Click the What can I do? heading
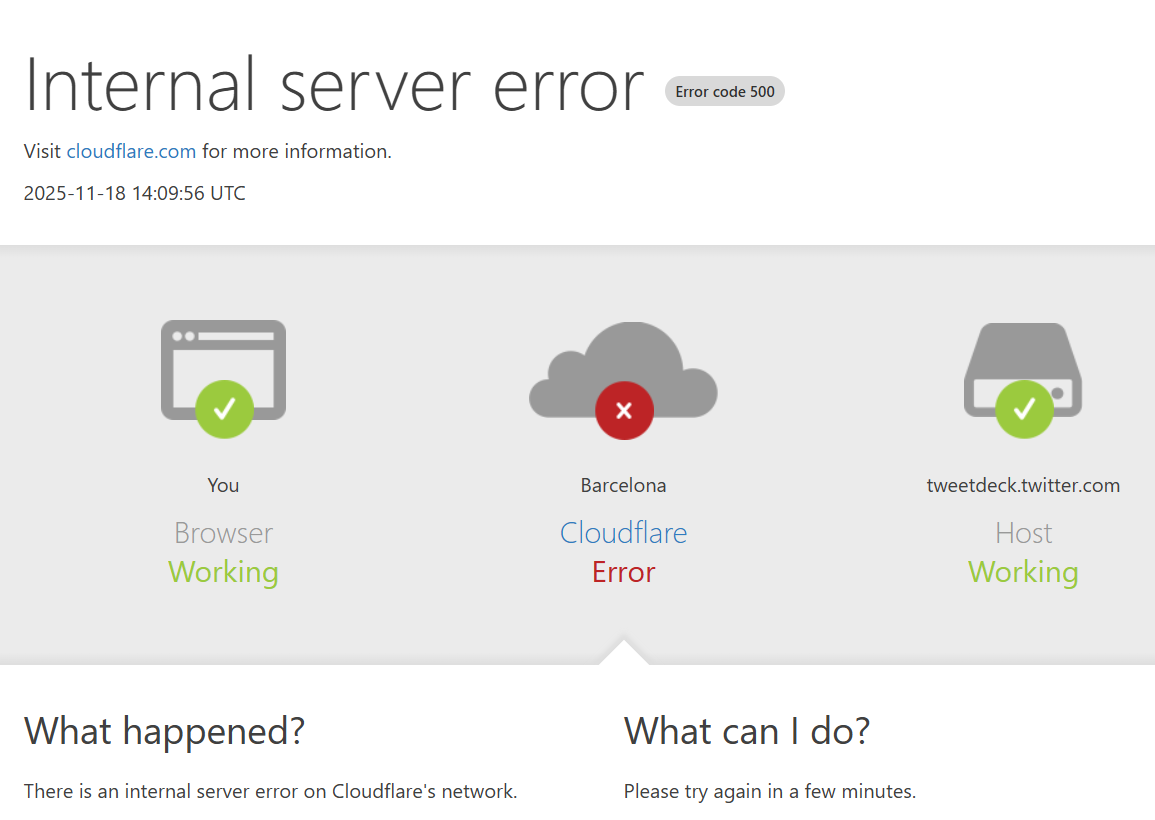Viewport: 1155px width, 820px height. (747, 731)
